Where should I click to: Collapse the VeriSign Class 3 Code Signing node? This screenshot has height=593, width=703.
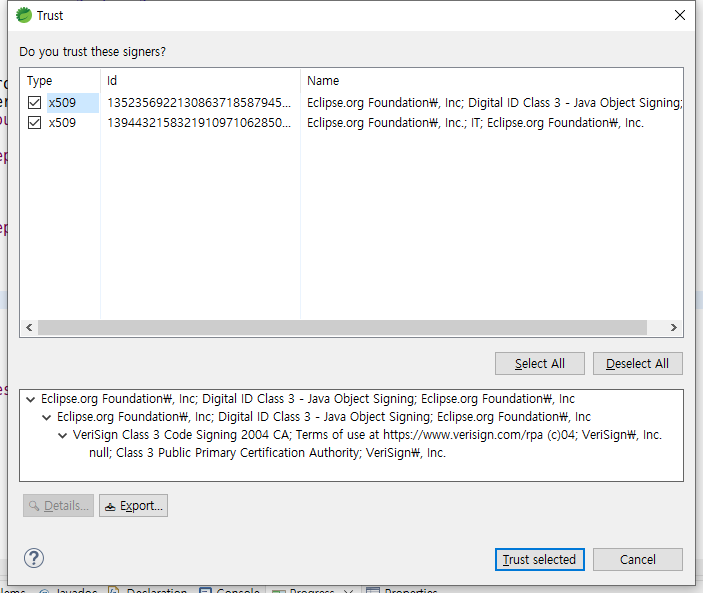pos(63,435)
